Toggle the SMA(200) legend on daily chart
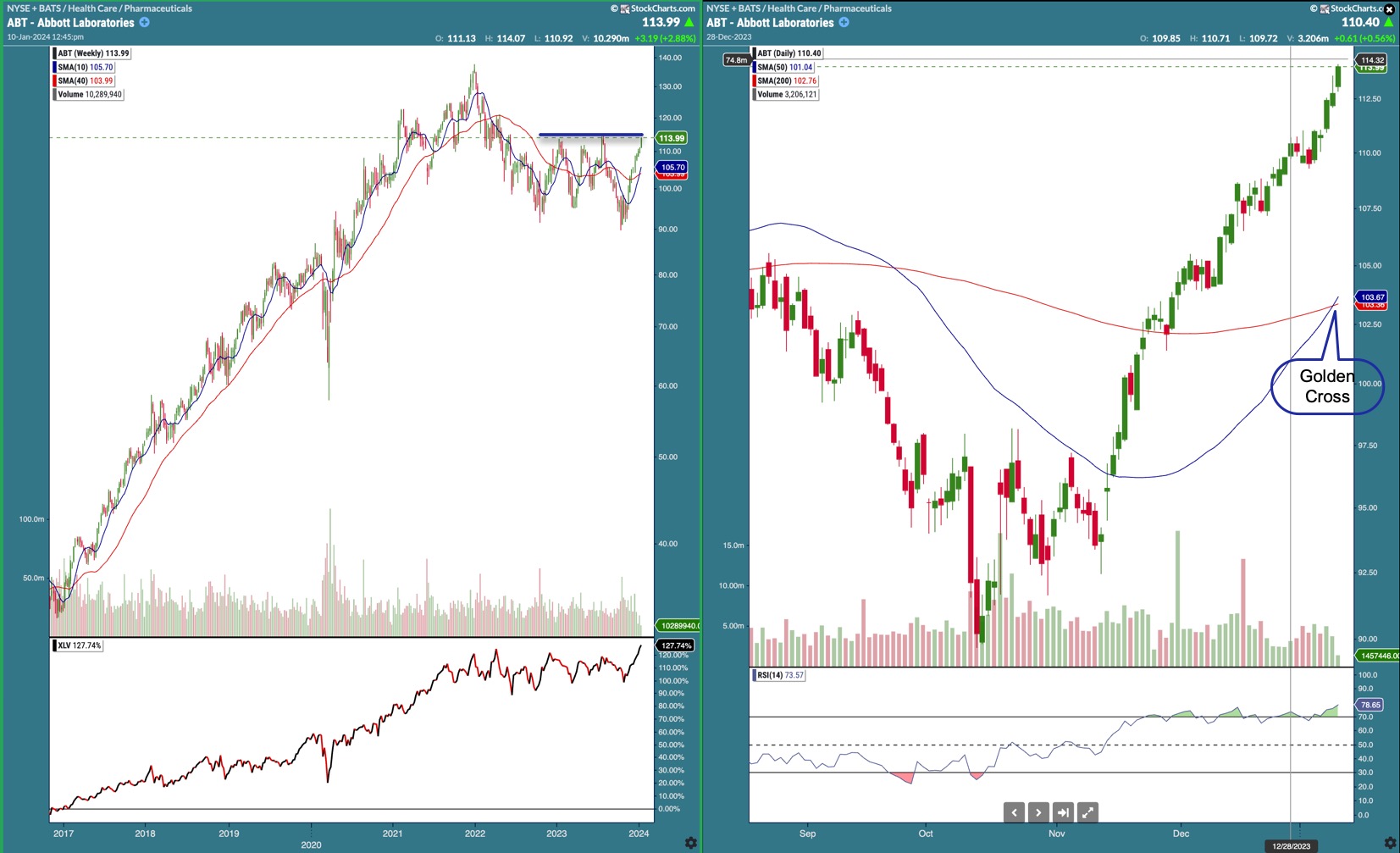Image resolution: width=1400 pixels, height=853 pixels. pos(787,80)
